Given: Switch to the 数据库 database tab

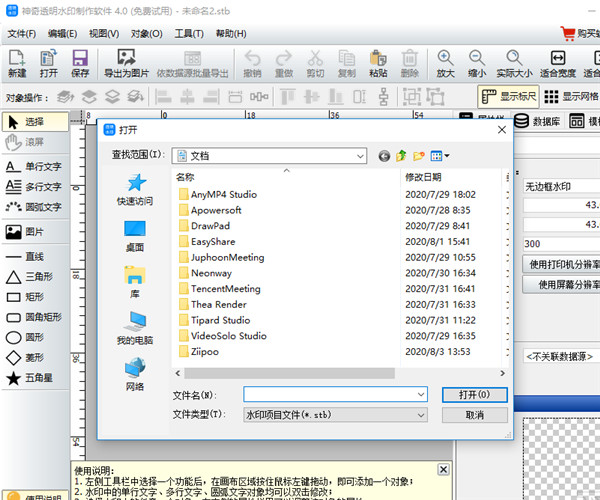Looking at the screenshot, I should tap(537, 121).
